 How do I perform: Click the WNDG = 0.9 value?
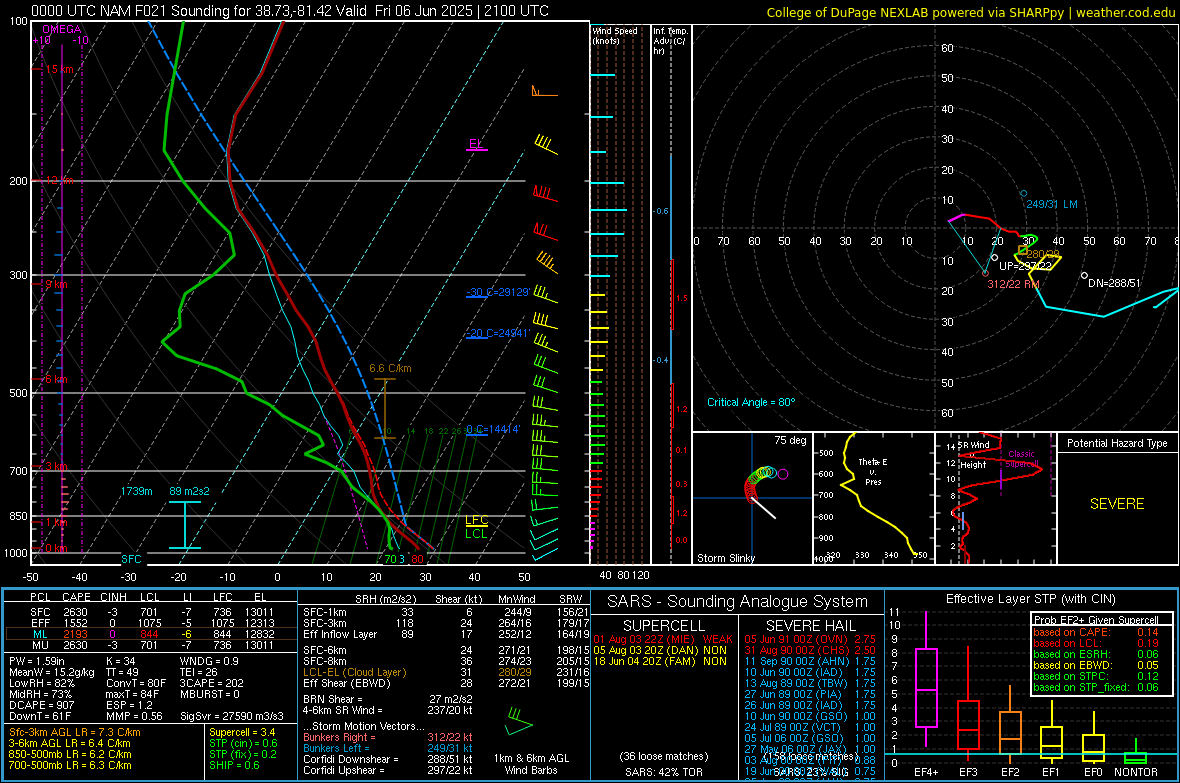pos(209,661)
